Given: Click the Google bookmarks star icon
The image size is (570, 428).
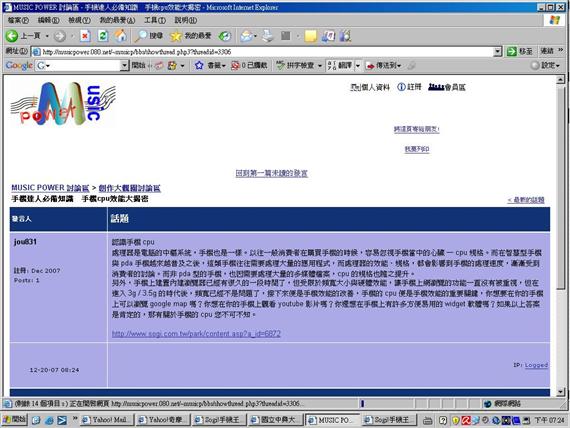Looking at the screenshot, I should click(199, 65).
